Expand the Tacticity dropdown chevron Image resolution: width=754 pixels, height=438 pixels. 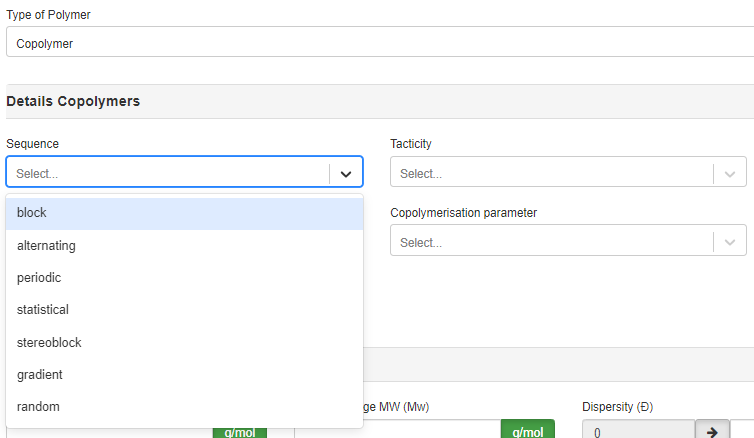(729, 173)
